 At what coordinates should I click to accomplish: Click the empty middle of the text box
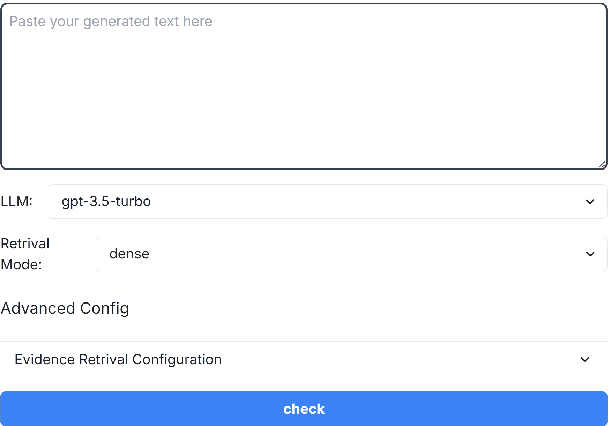click(x=304, y=95)
